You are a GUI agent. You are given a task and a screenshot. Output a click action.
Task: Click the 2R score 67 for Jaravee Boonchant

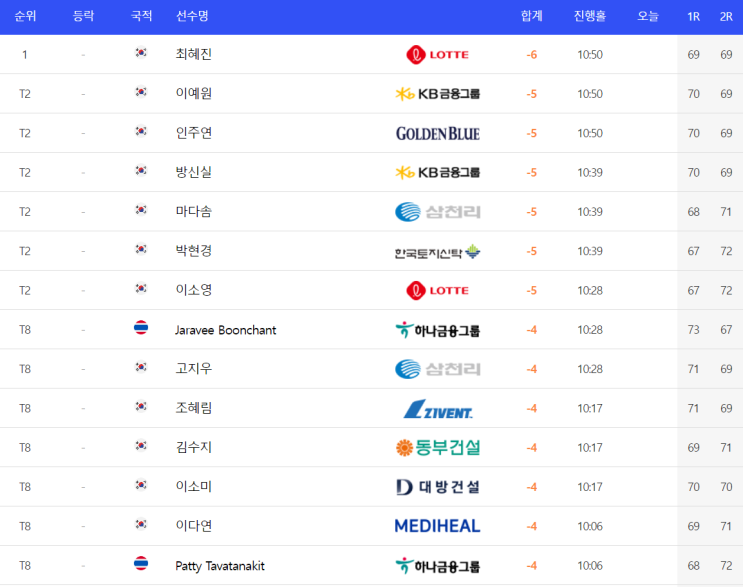click(726, 330)
